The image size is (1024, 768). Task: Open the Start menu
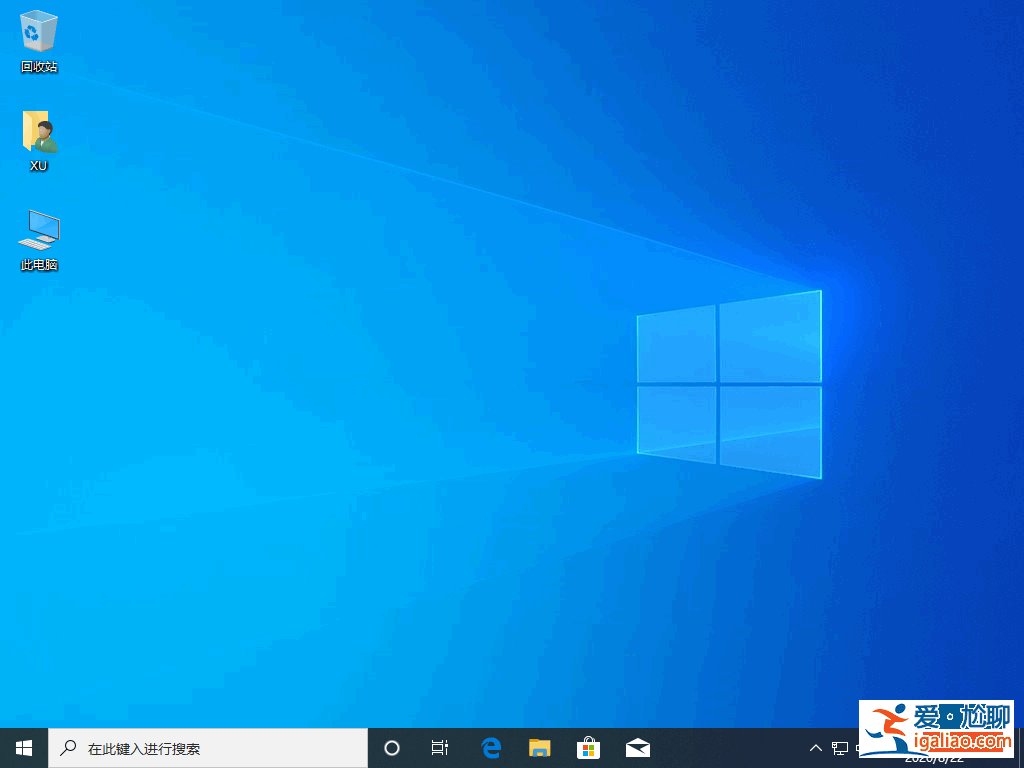coord(22,747)
